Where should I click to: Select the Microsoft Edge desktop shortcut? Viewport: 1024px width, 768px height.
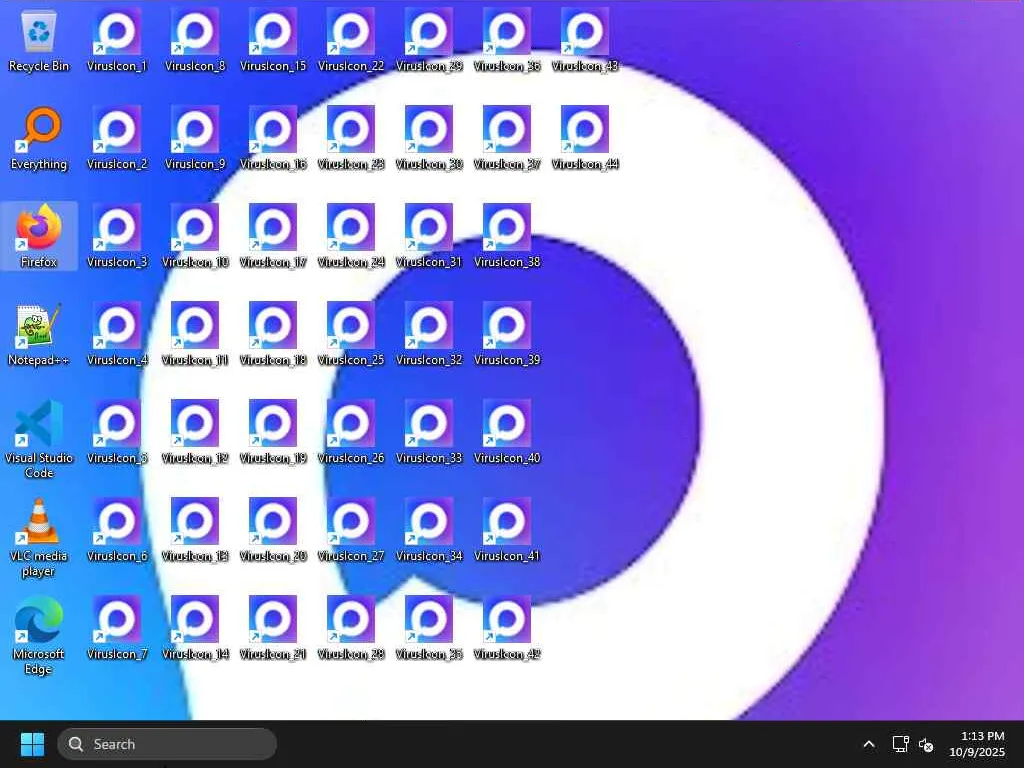(39, 635)
